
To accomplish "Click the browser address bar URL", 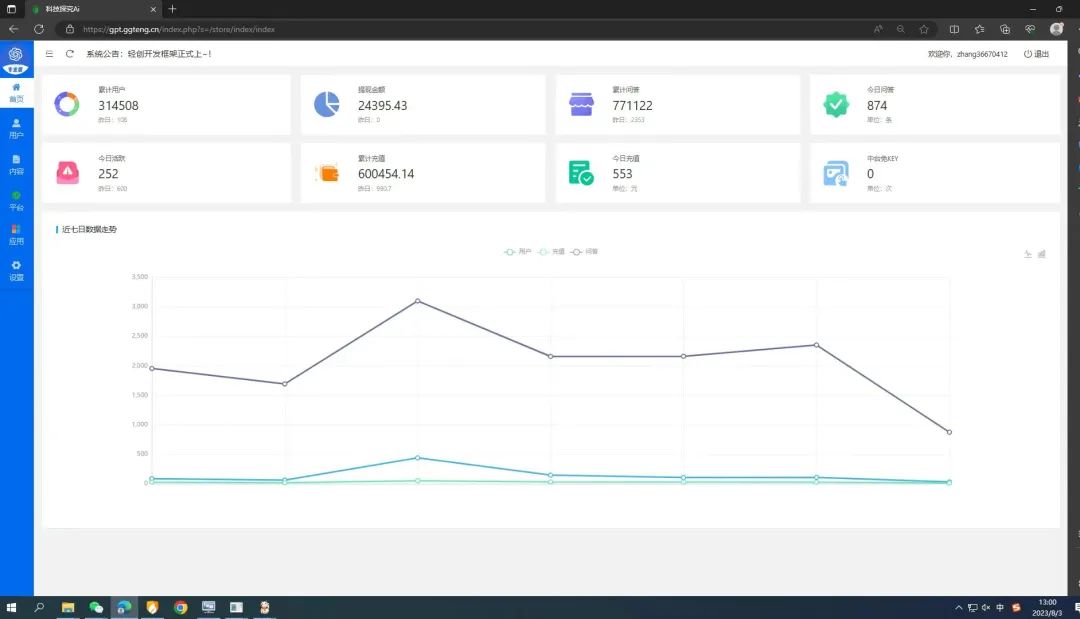I will tap(179, 29).
